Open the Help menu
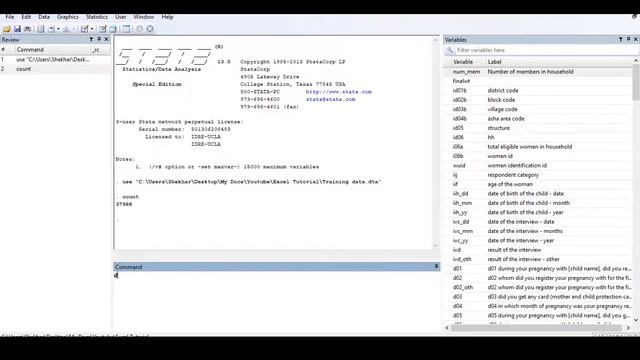 point(167,17)
